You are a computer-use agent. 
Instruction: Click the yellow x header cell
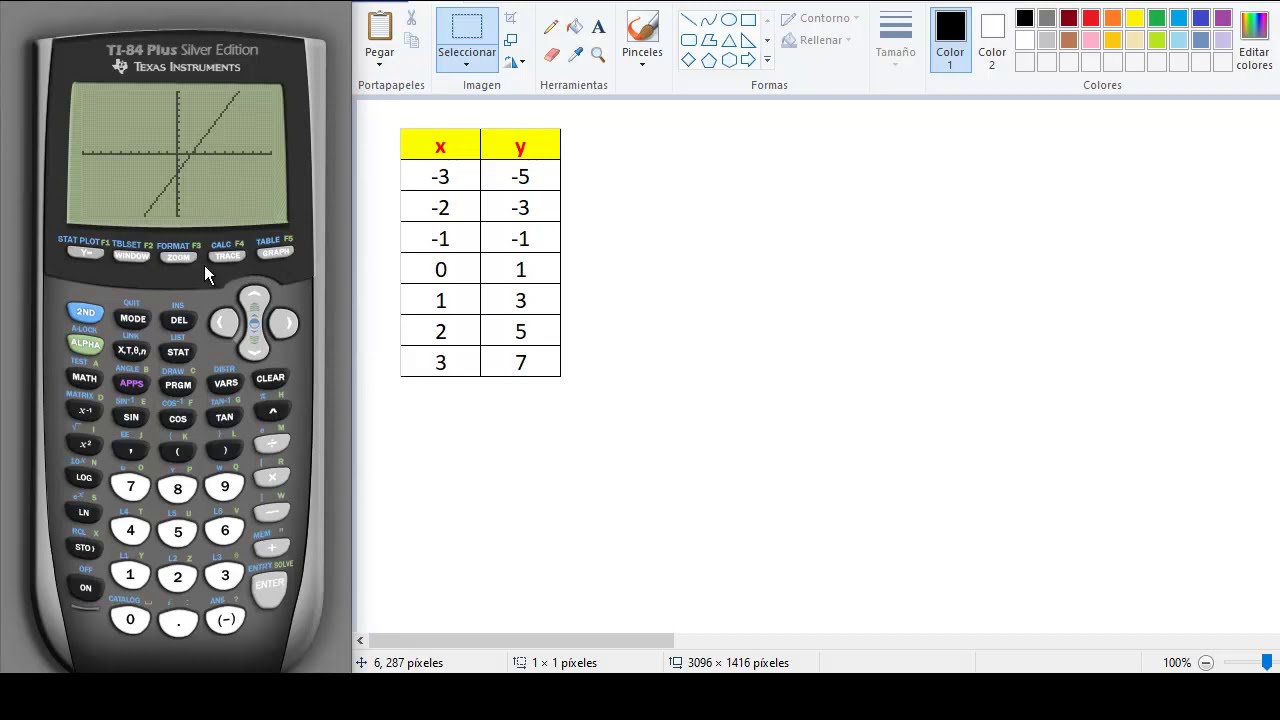click(440, 145)
